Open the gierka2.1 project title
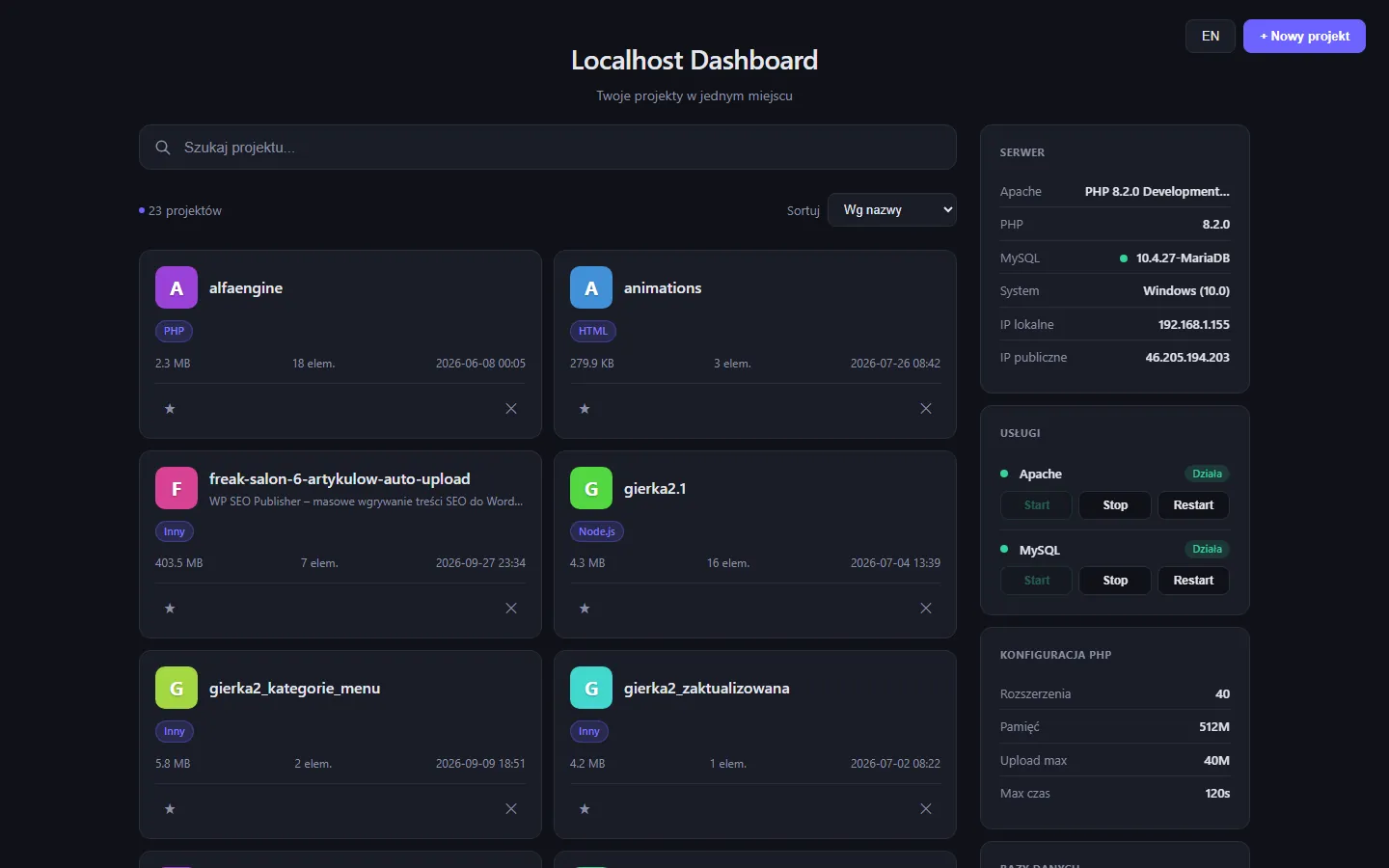 point(655,488)
